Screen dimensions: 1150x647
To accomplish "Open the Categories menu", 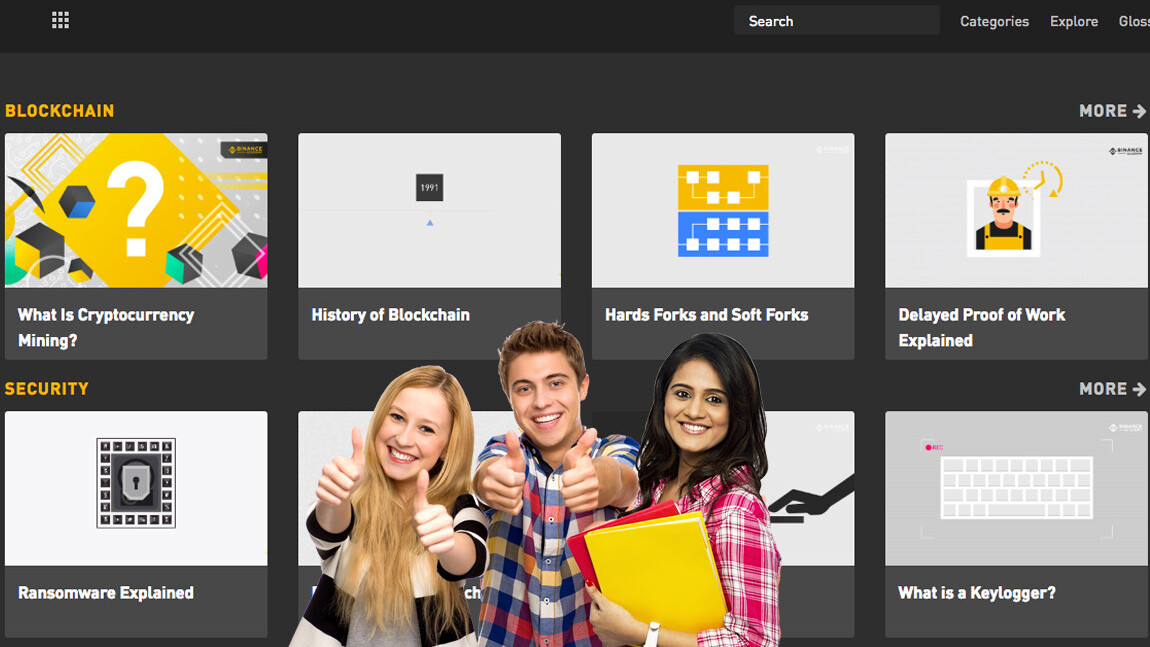I will point(994,21).
